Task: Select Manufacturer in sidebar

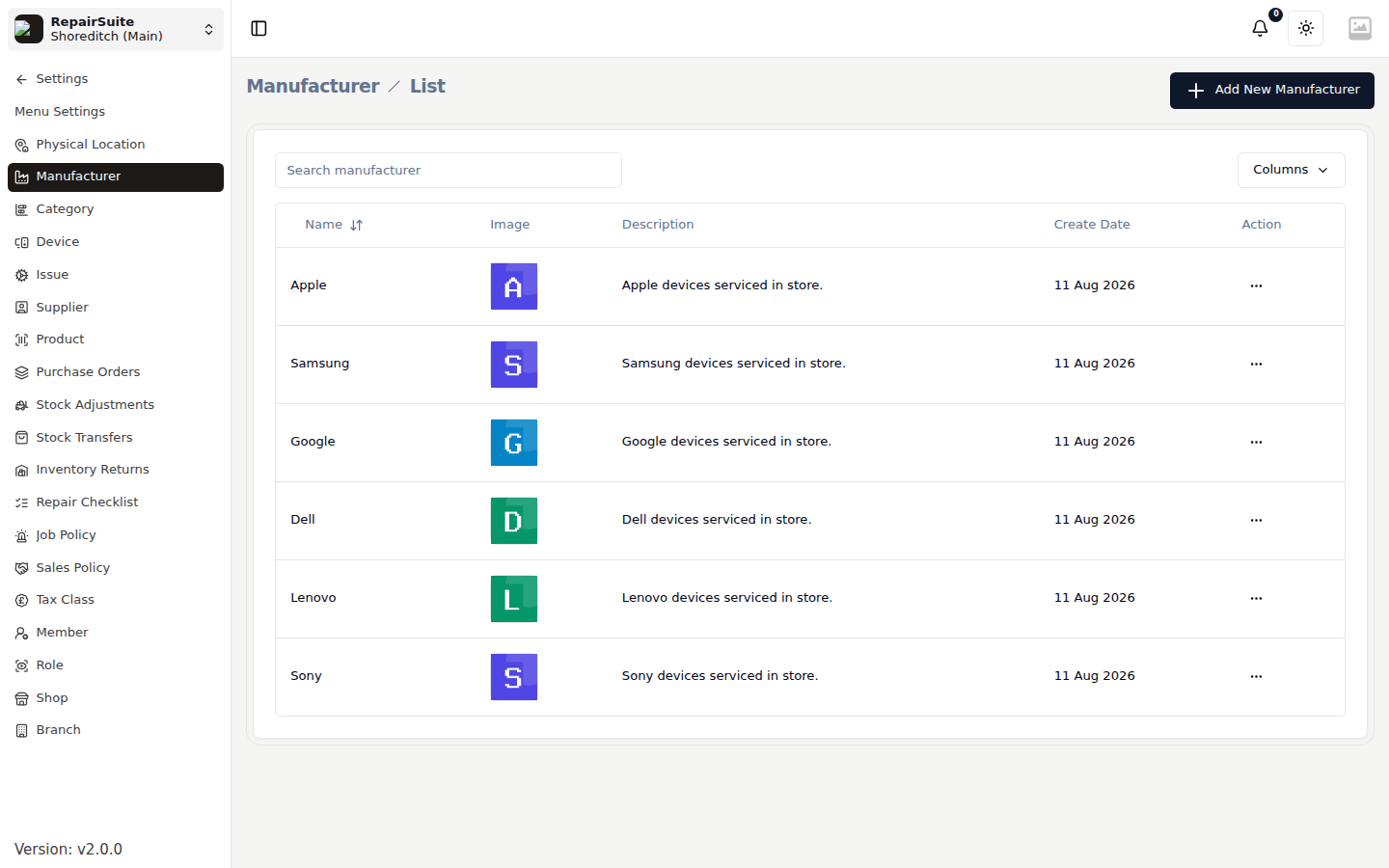Action: click(116, 177)
